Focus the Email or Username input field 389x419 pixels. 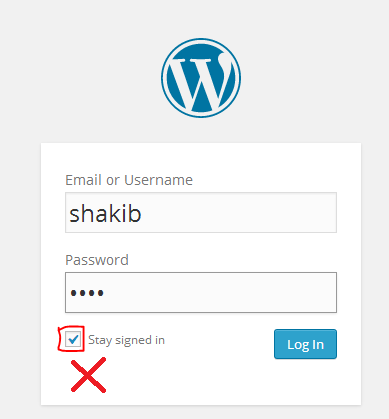click(201, 212)
